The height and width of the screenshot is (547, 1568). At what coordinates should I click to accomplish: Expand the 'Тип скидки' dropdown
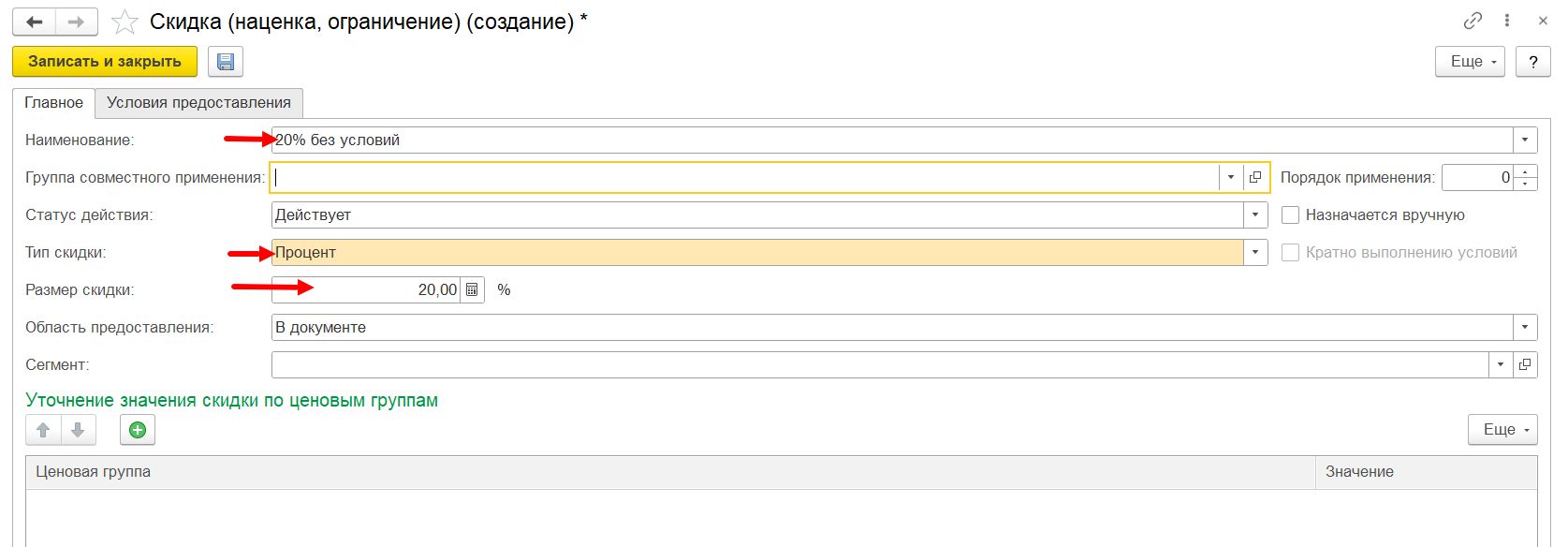[x=1255, y=253]
